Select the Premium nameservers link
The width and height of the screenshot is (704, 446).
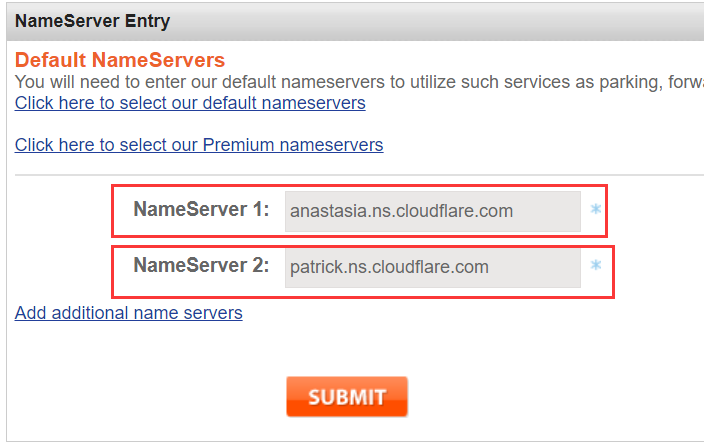click(x=199, y=145)
